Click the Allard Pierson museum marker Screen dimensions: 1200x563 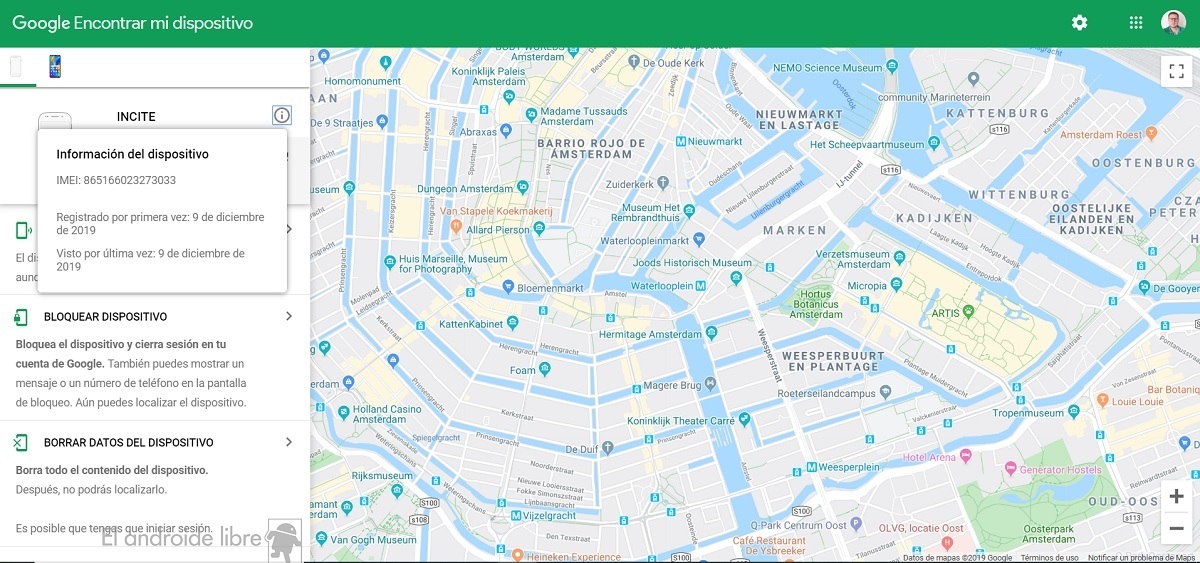point(539,228)
